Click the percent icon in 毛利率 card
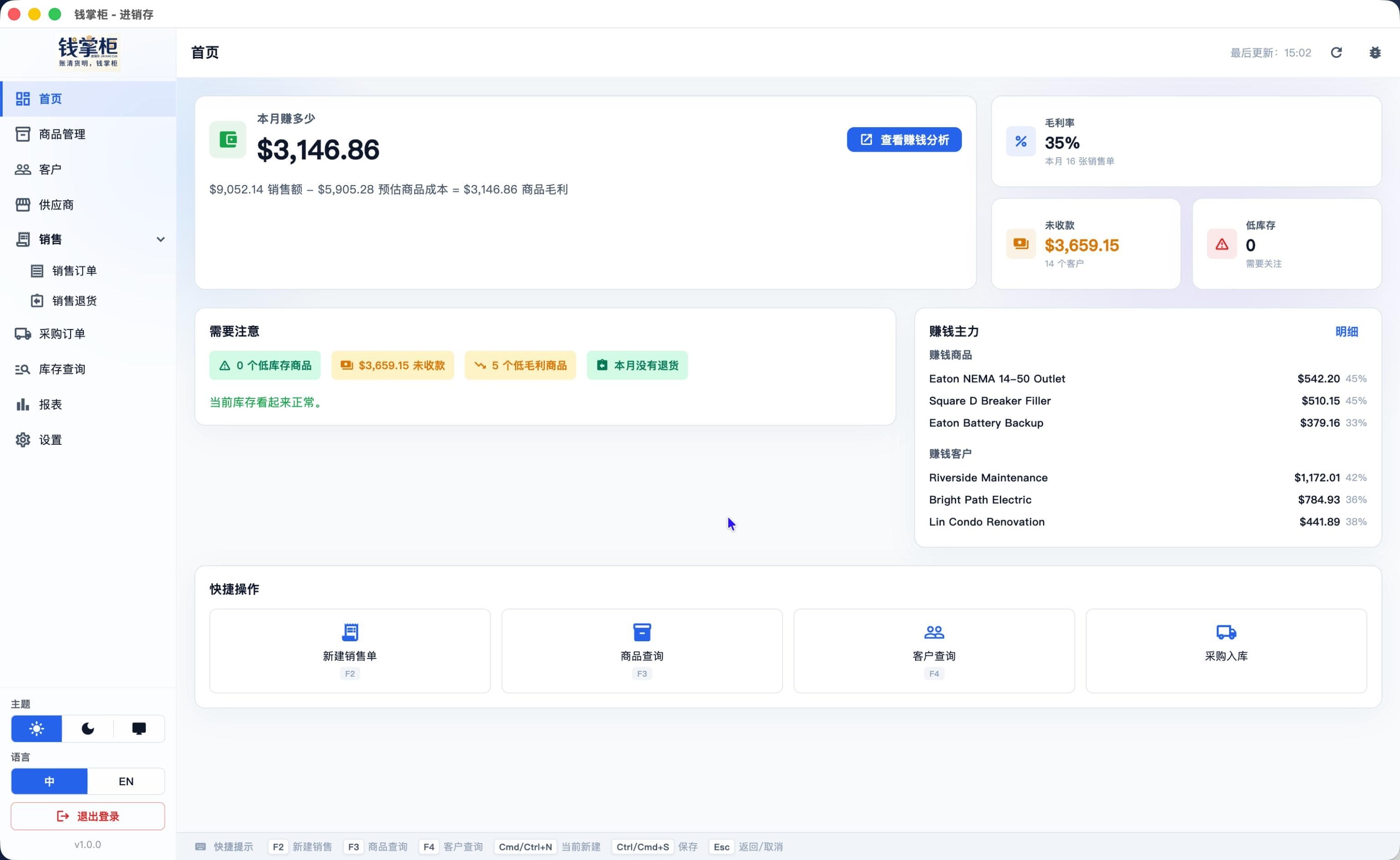This screenshot has height=860, width=1400. tap(1021, 141)
